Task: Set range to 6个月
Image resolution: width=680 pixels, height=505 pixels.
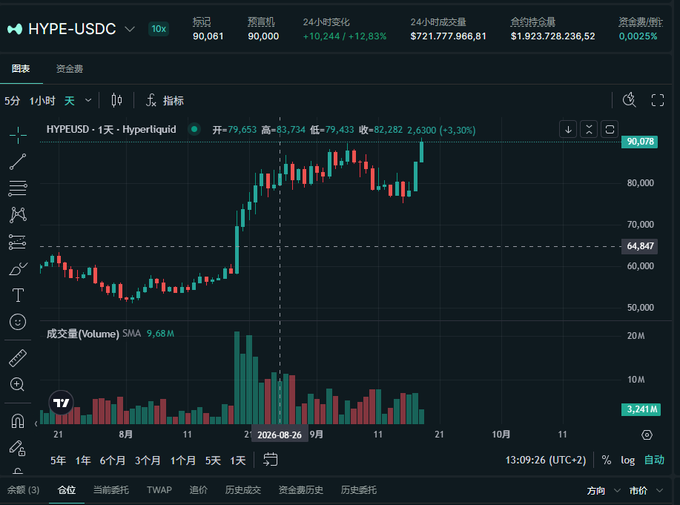Action: click(113, 460)
